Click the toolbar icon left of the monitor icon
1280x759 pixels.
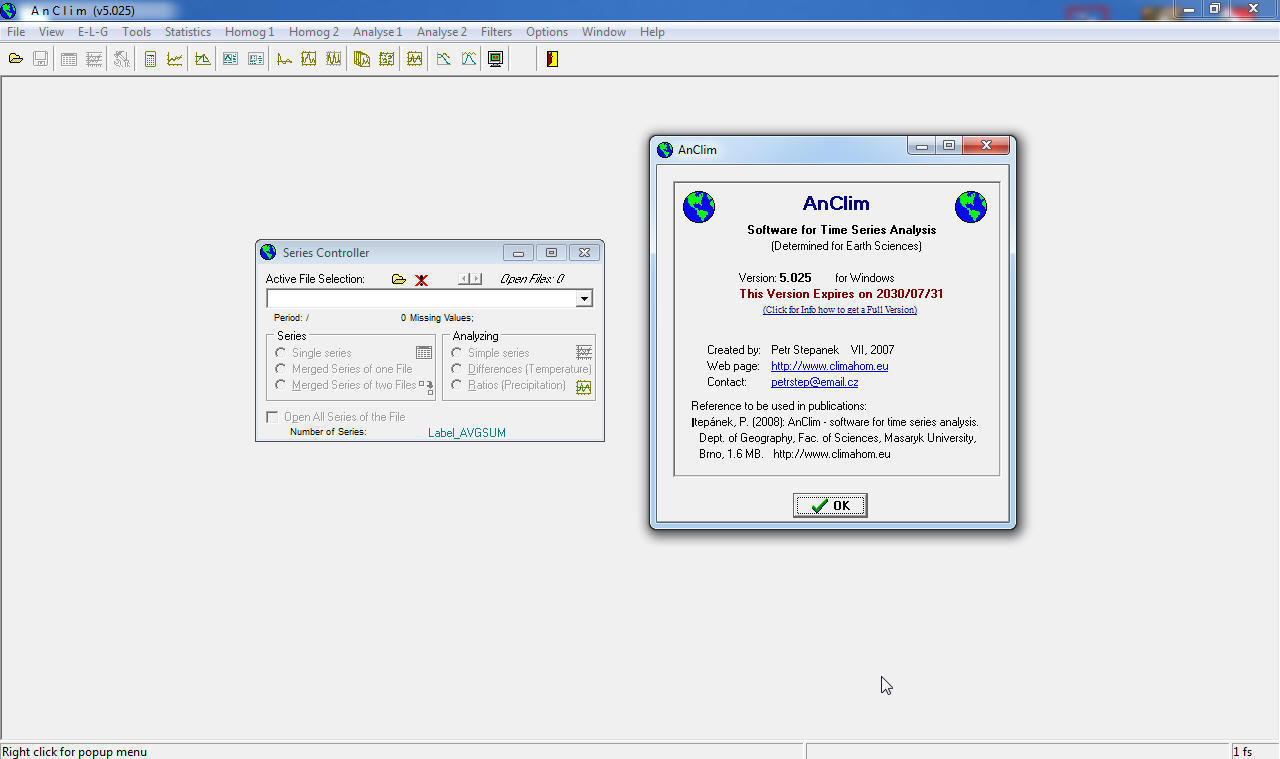[469, 59]
